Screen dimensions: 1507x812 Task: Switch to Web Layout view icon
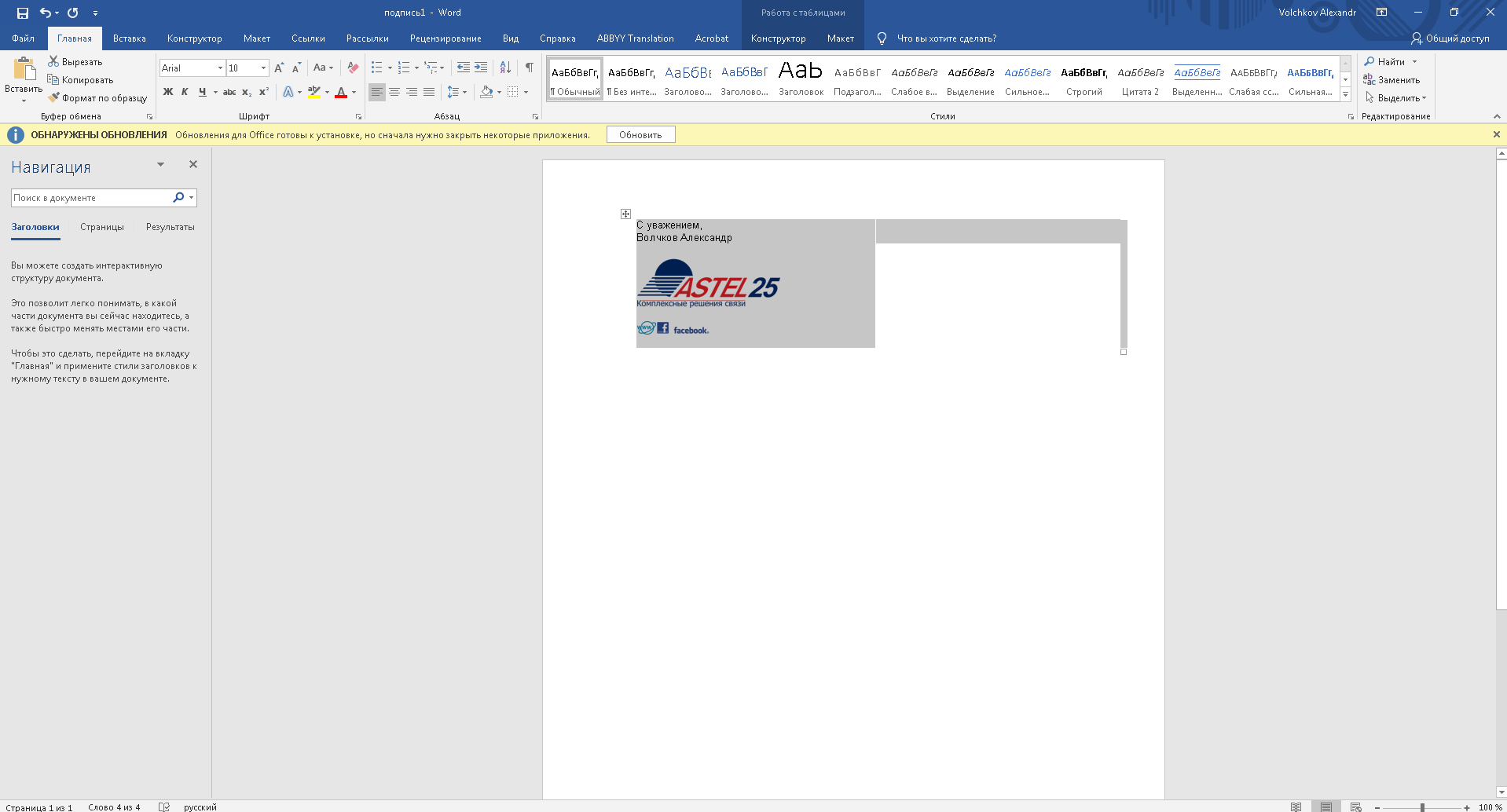pos(1356,807)
